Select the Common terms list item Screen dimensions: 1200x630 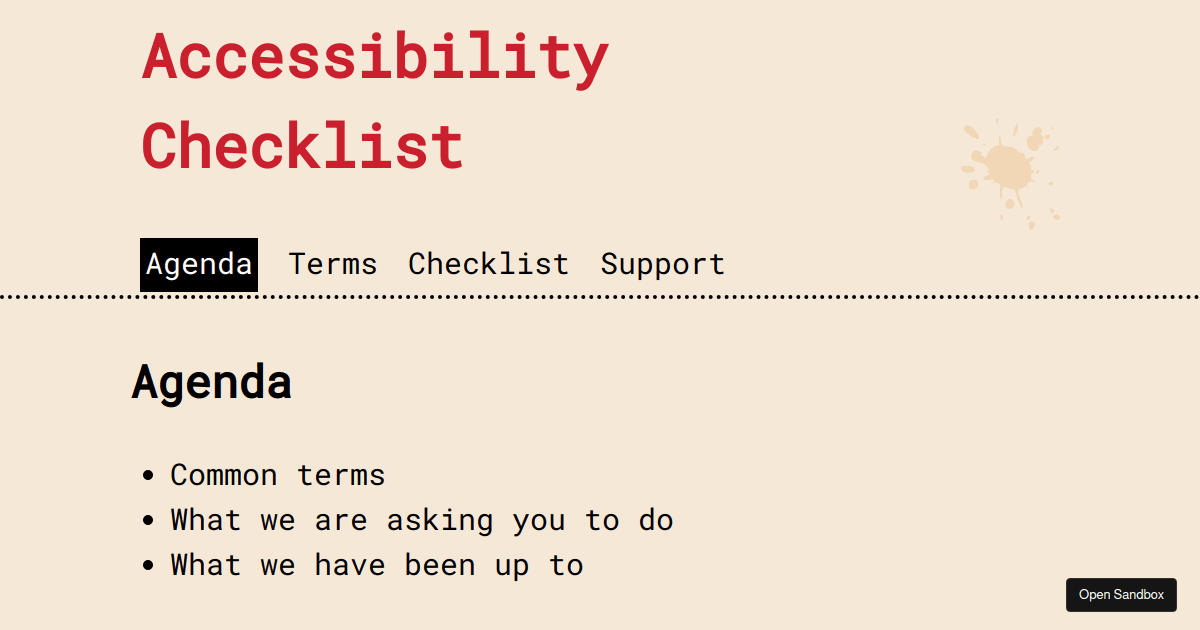pyautogui.click(x=278, y=474)
